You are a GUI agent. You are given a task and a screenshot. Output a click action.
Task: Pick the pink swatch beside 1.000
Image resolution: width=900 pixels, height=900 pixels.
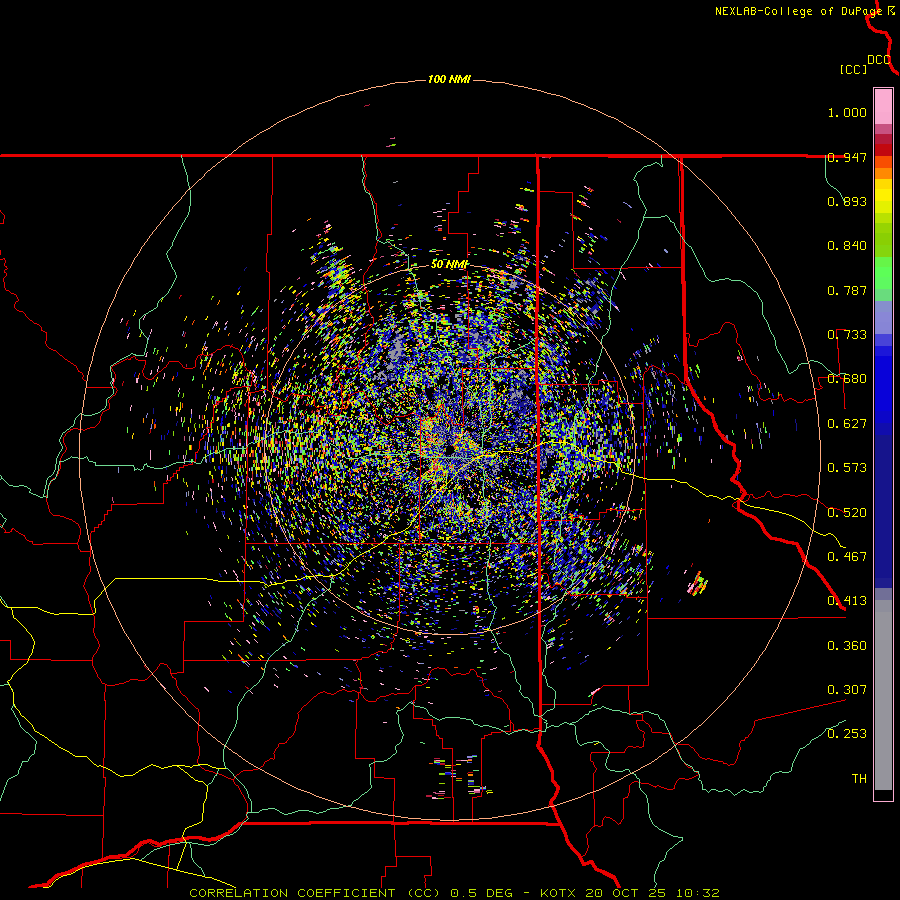pyautogui.click(x=883, y=107)
